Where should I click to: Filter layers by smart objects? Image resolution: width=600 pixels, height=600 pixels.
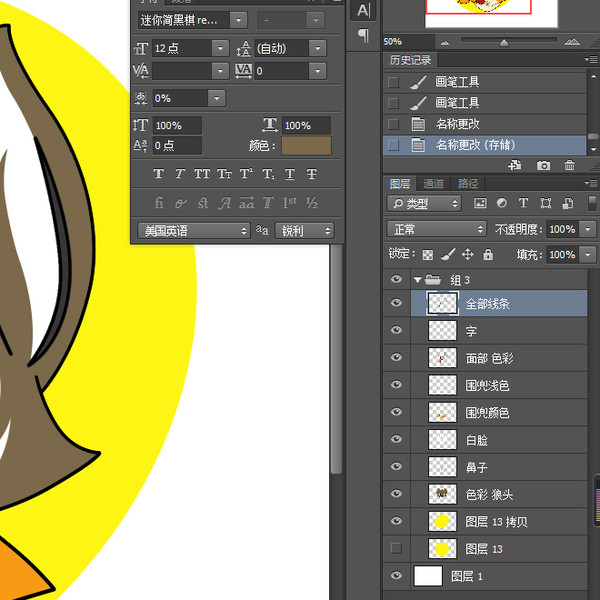(567, 203)
